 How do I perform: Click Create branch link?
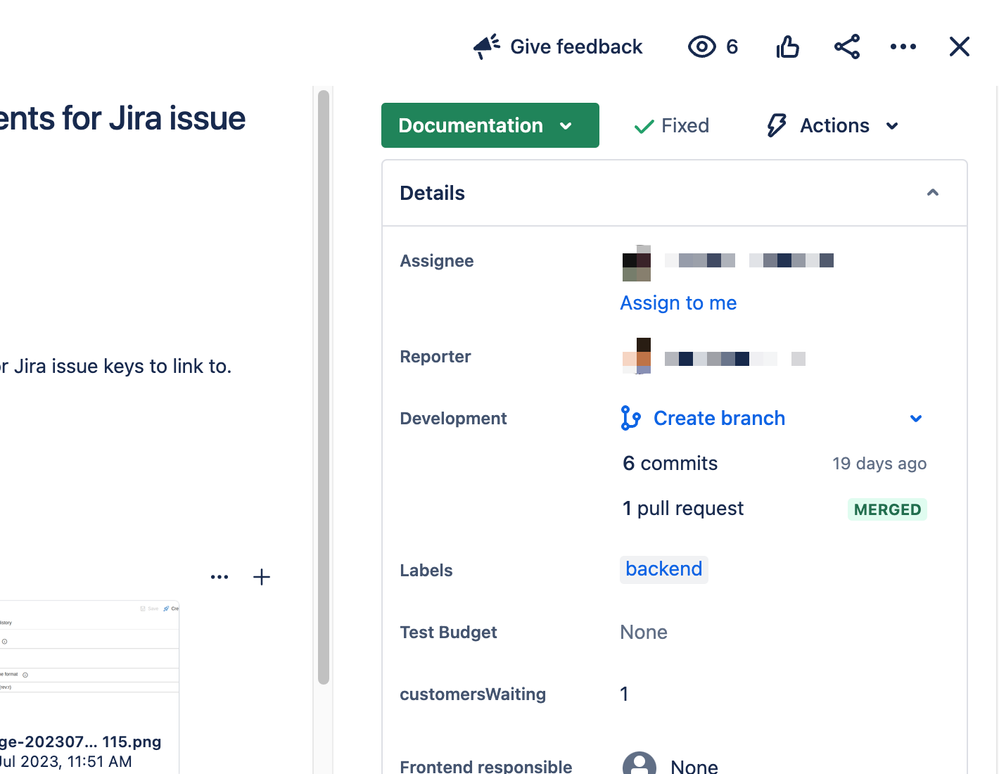(719, 418)
